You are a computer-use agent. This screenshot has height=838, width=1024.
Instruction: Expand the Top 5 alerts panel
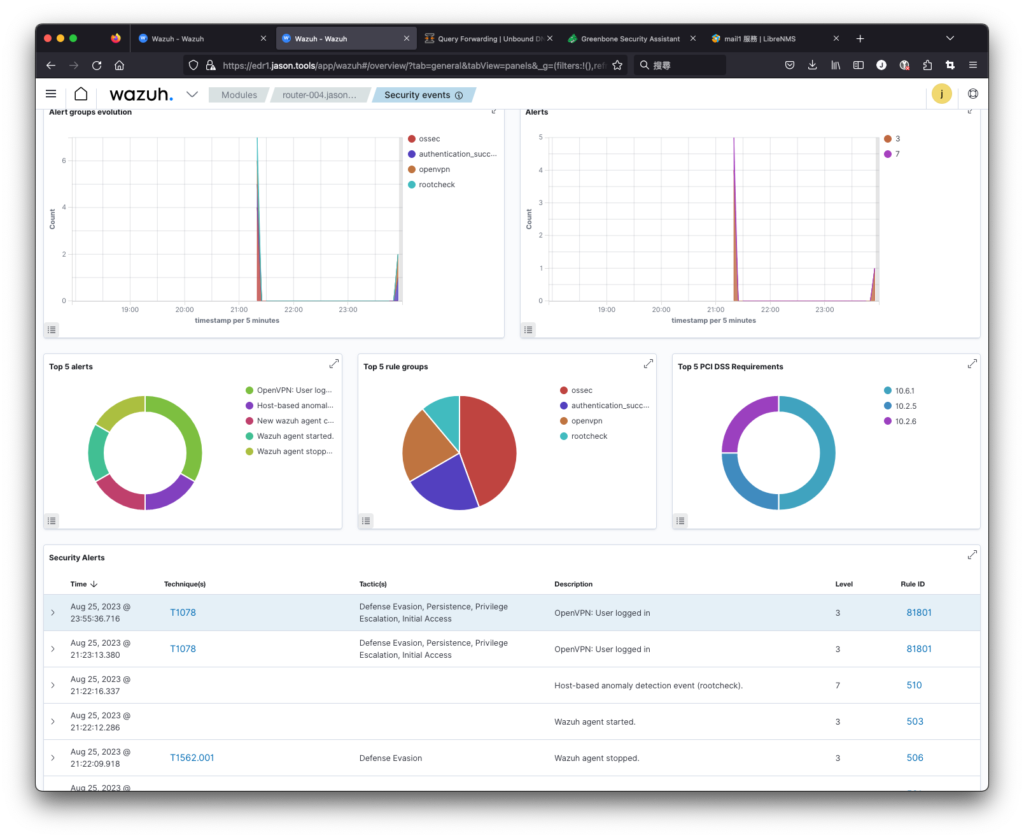click(334, 364)
